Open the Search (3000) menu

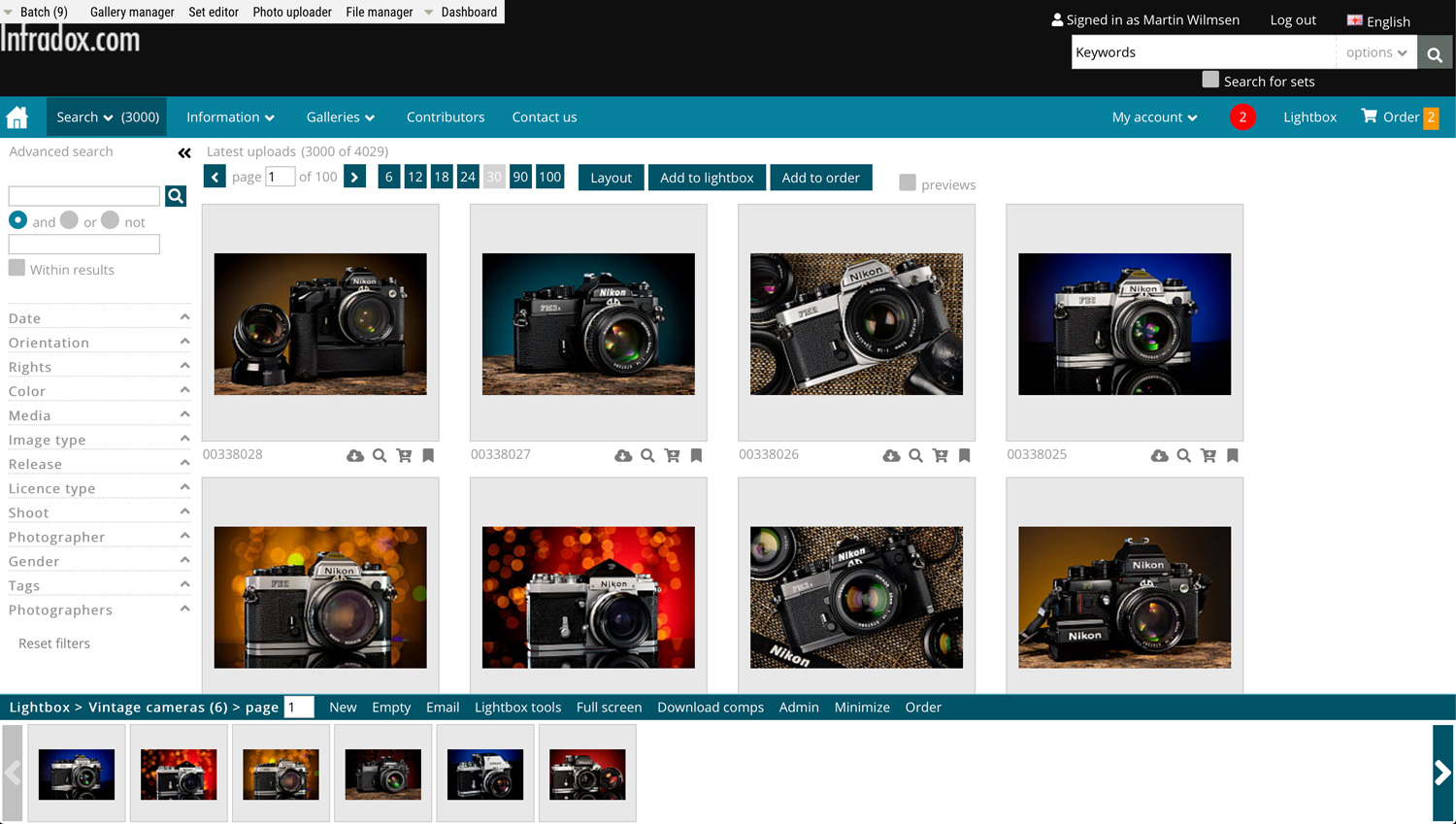[x=107, y=117]
